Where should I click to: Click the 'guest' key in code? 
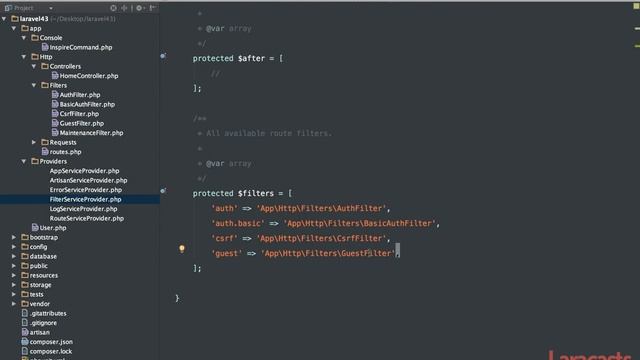pyautogui.click(x=227, y=253)
